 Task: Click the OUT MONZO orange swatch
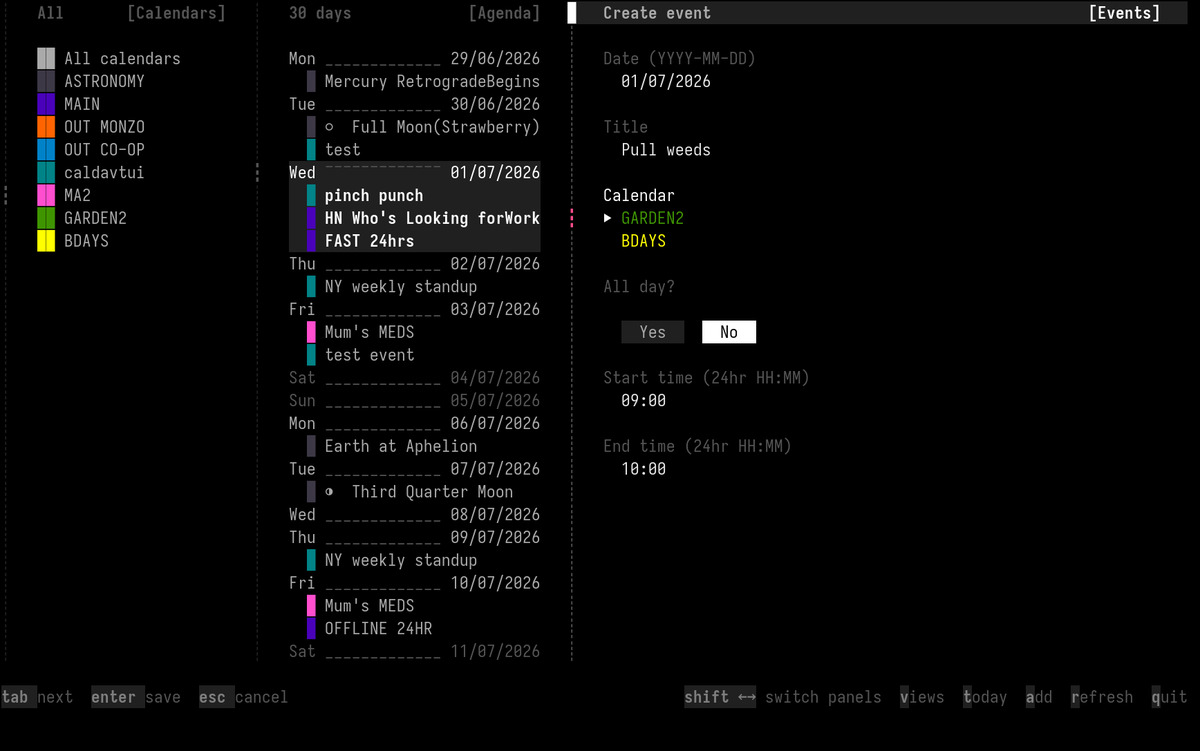click(x=46, y=127)
